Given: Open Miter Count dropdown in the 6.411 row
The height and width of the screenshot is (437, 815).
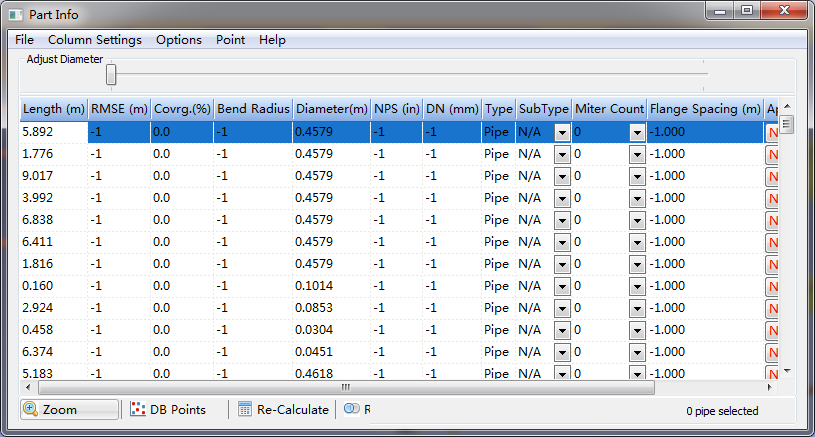Looking at the screenshot, I should pyautogui.click(x=637, y=243).
